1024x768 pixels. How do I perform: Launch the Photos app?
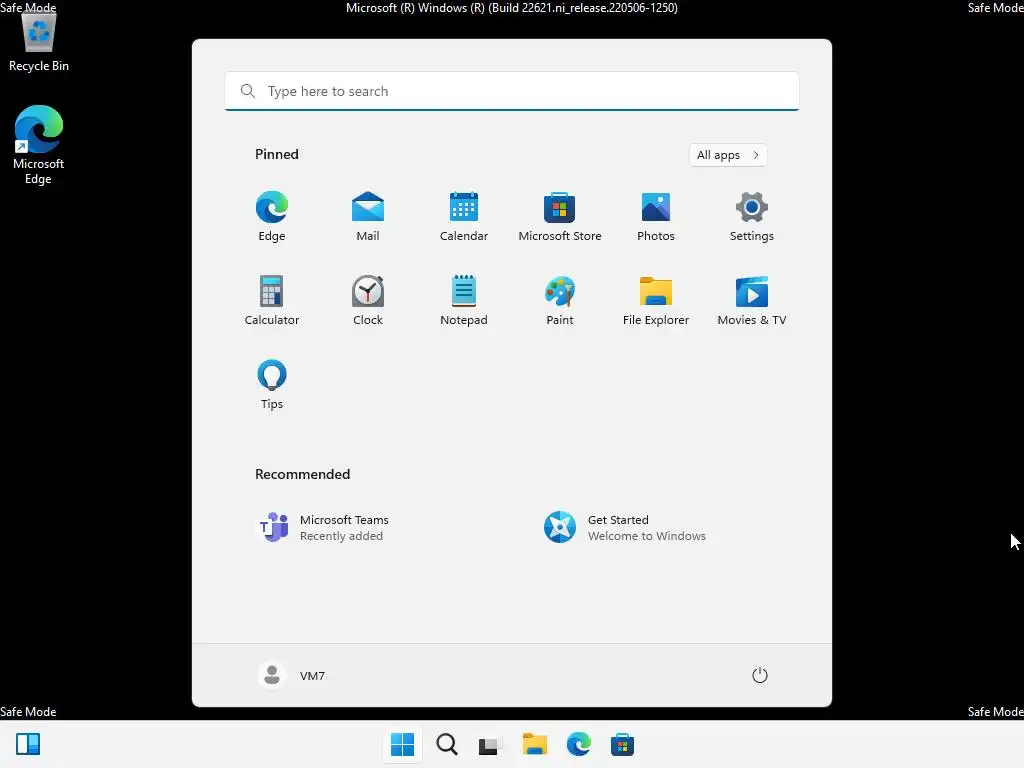click(x=656, y=216)
